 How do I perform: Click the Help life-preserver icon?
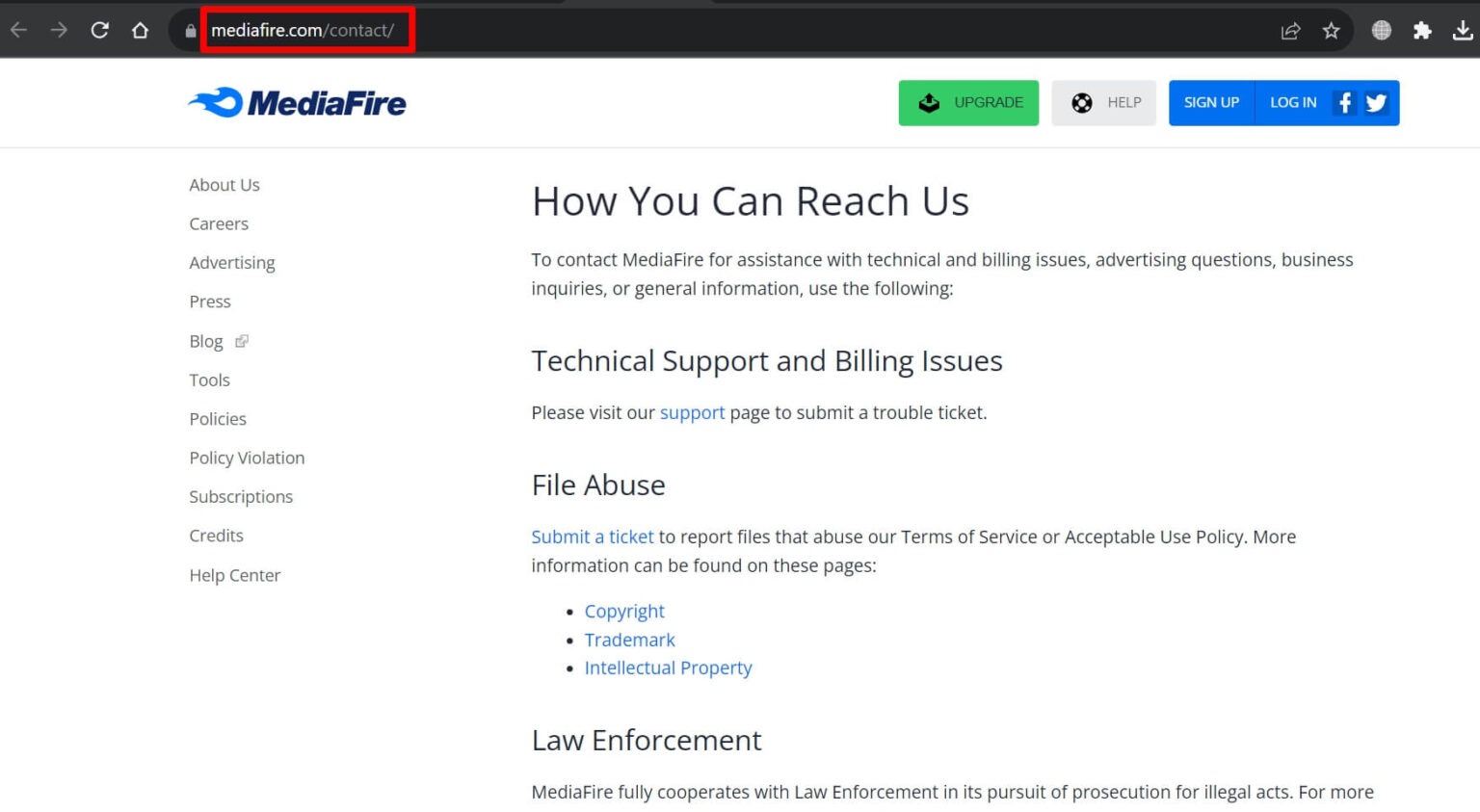(x=1083, y=102)
